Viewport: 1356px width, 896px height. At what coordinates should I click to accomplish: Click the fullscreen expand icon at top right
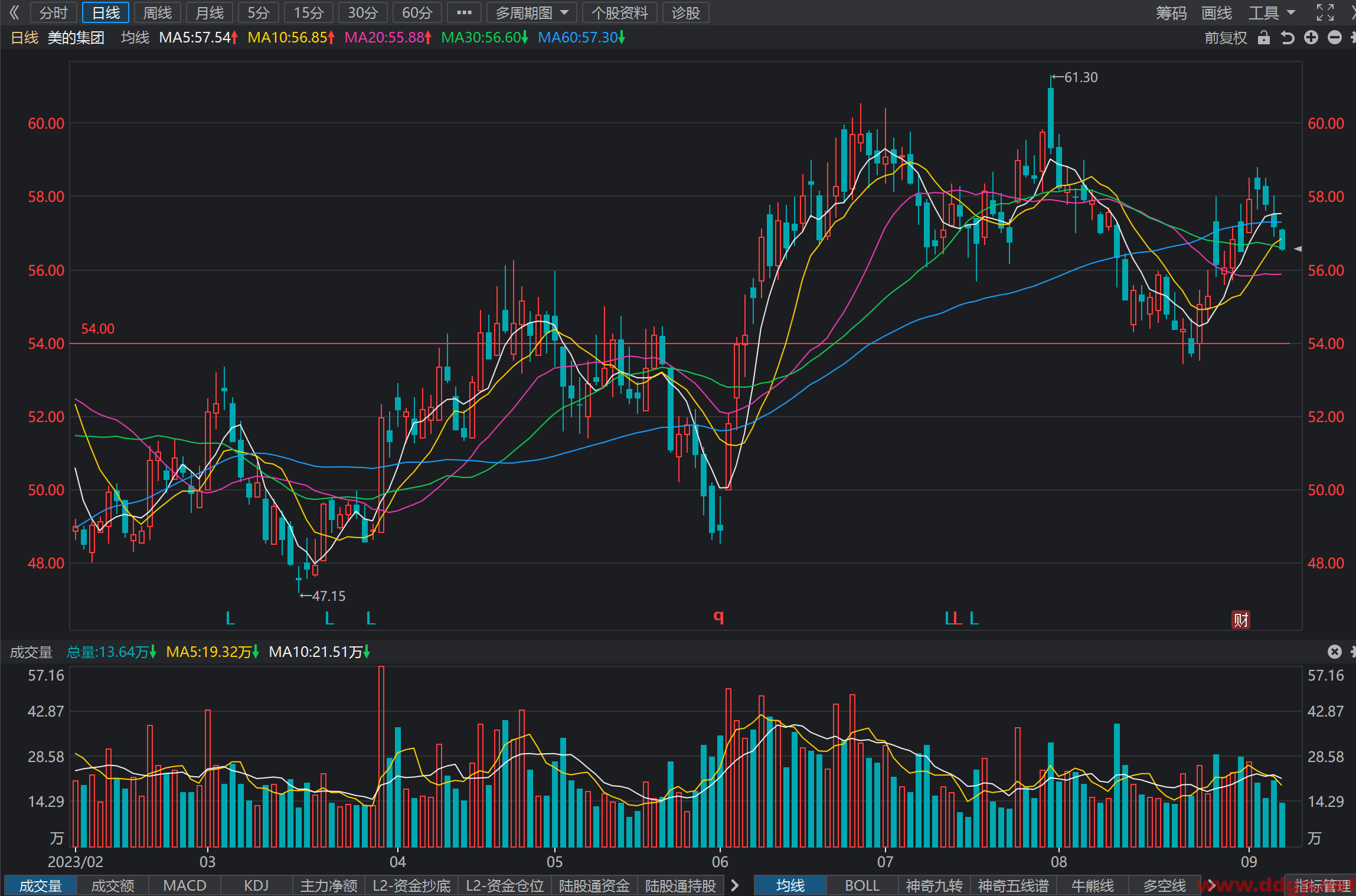point(1325,12)
